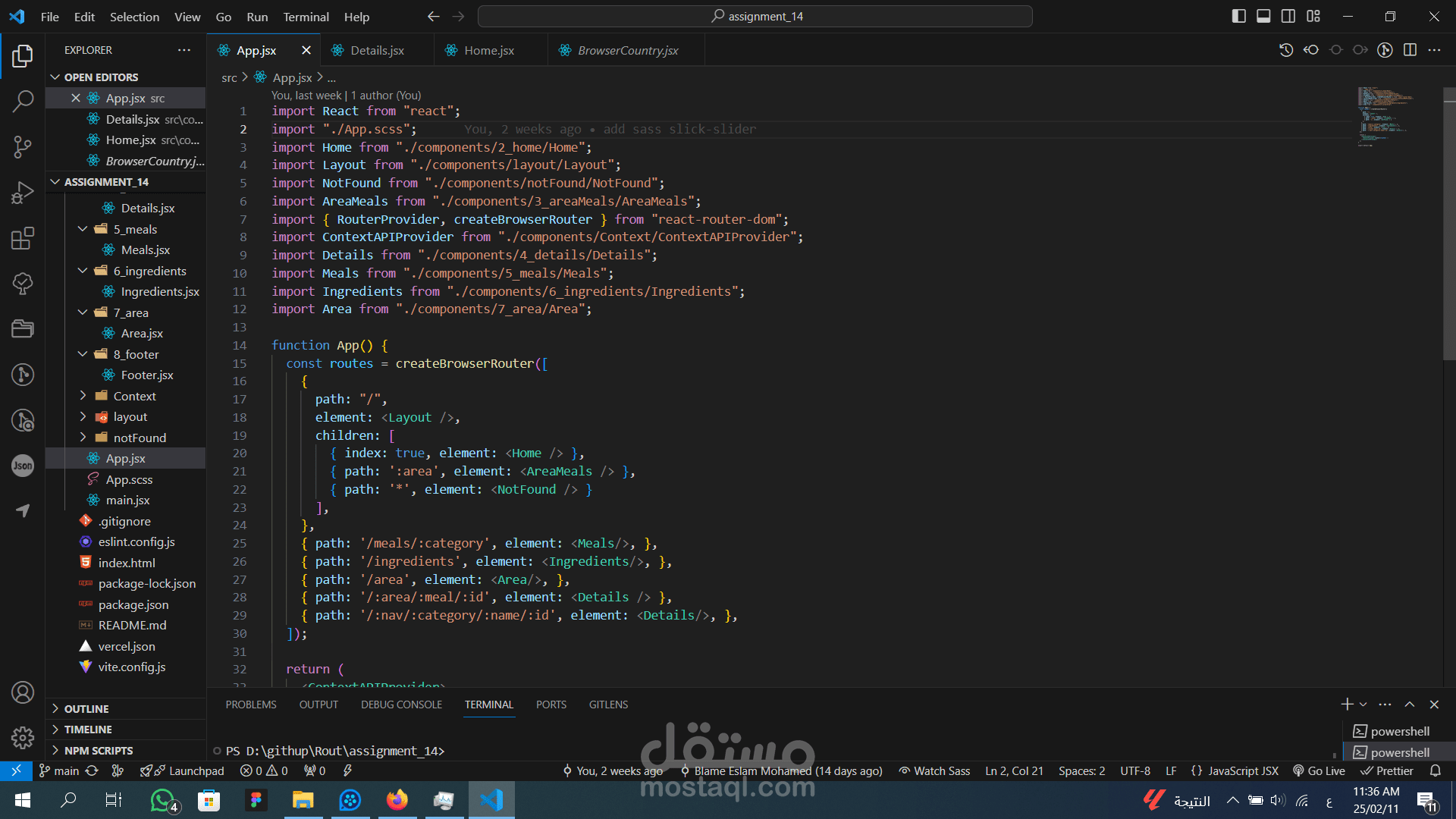1456x819 pixels.
Task: Toggle the primary side bar layout button
Action: click(x=1238, y=16)
